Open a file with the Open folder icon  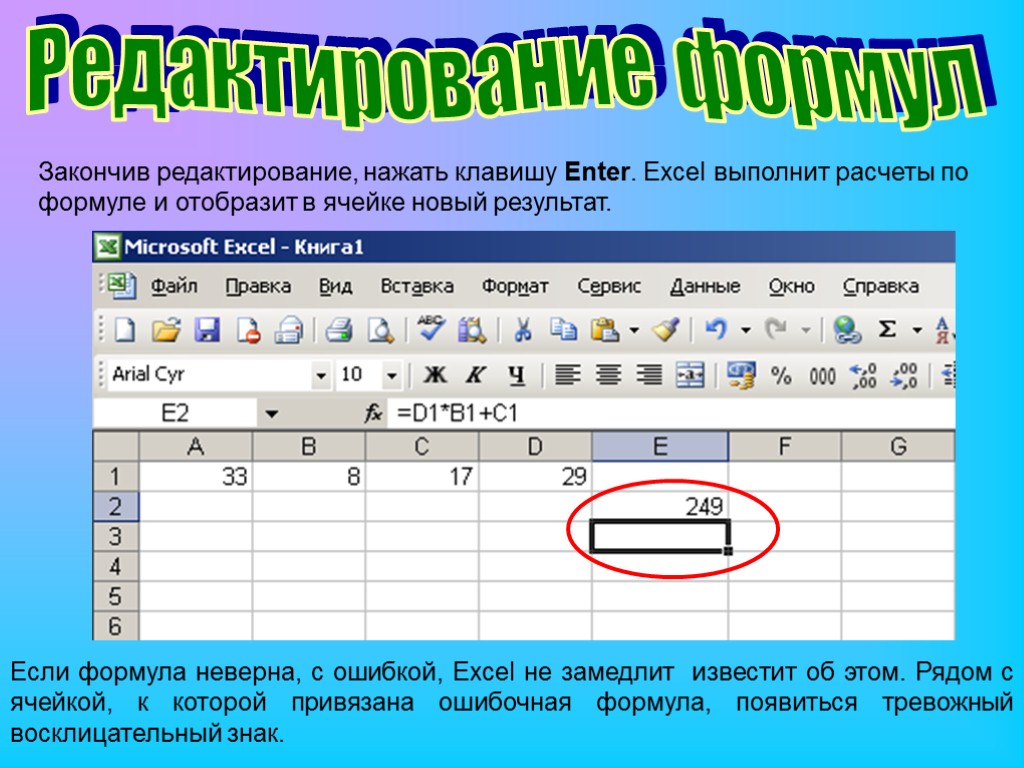[x=166, y=330]
